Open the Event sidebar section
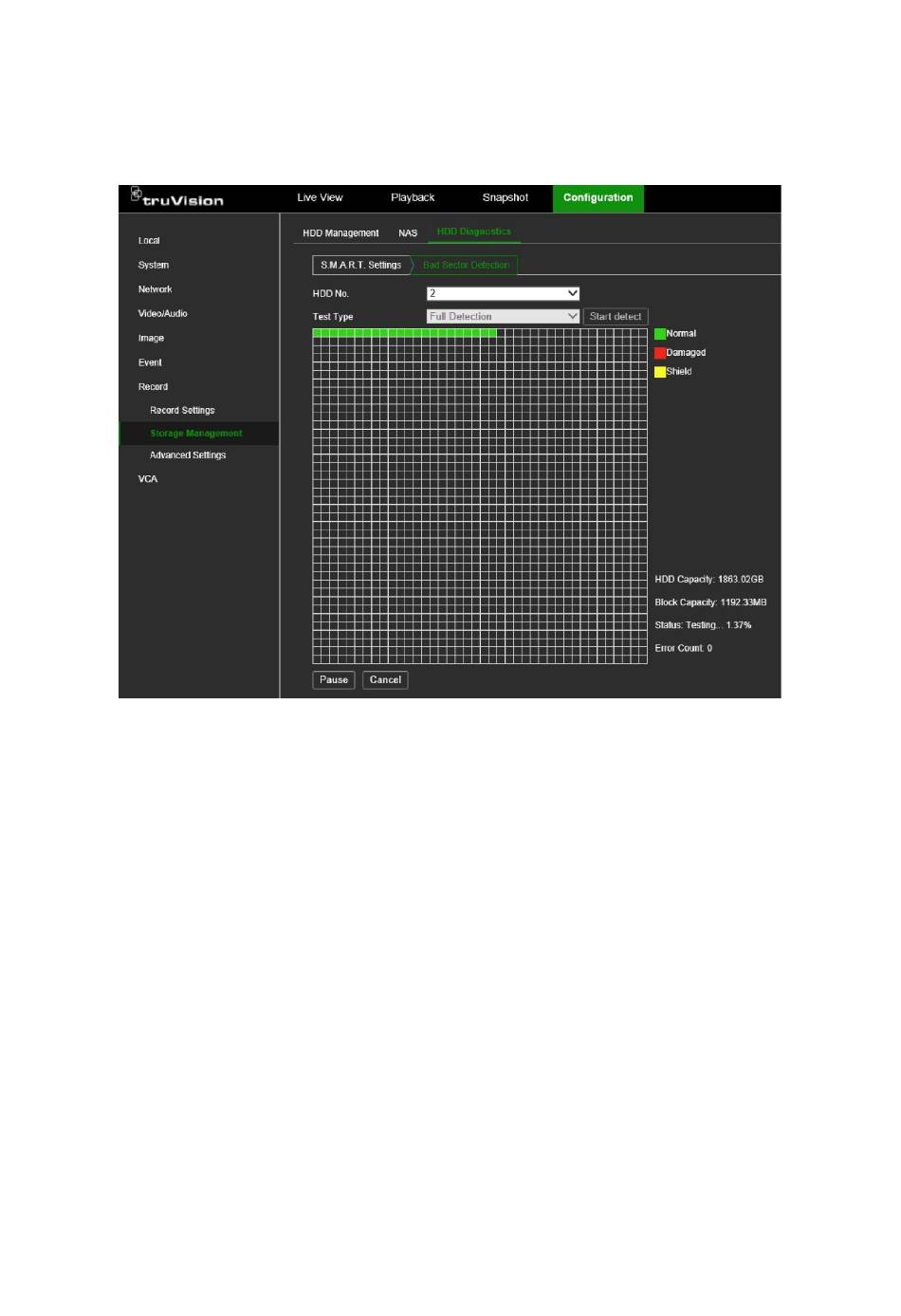Screen dimensions: 901x1316 tap(150, 363)
